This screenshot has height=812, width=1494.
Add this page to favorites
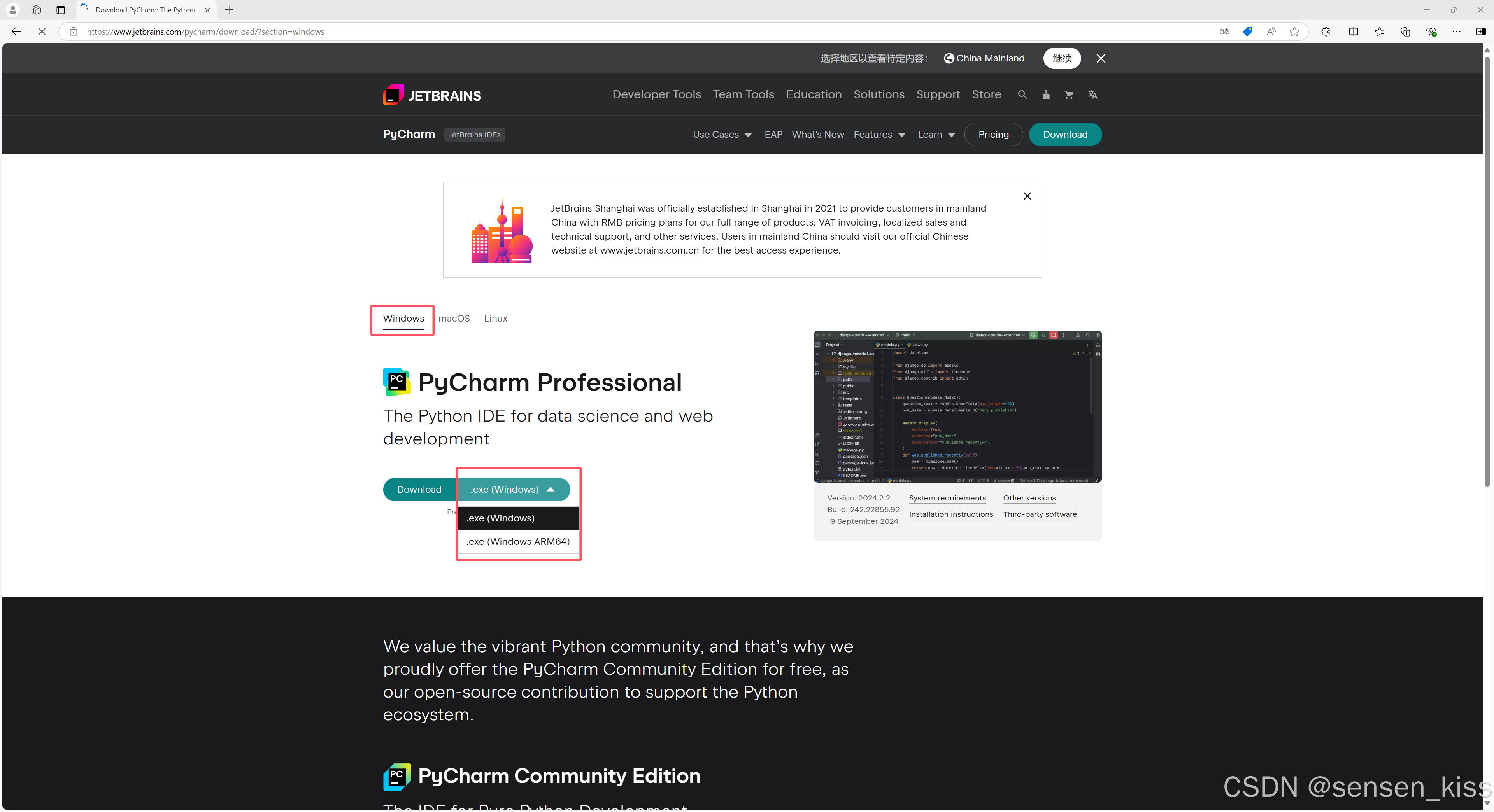tap(1294, 31)
